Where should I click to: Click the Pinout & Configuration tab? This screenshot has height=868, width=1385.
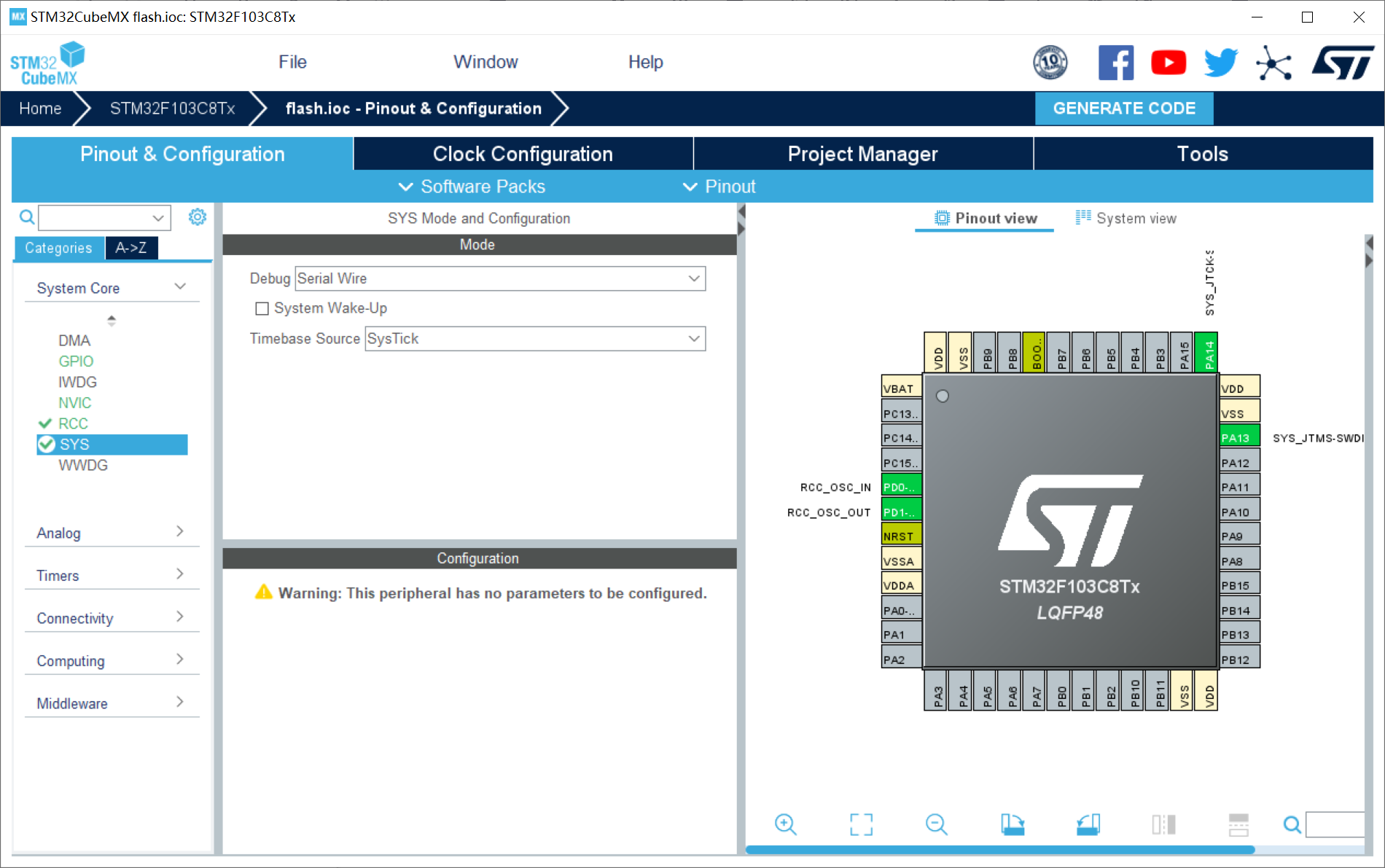pyautogui.click(x=182, y=154)
